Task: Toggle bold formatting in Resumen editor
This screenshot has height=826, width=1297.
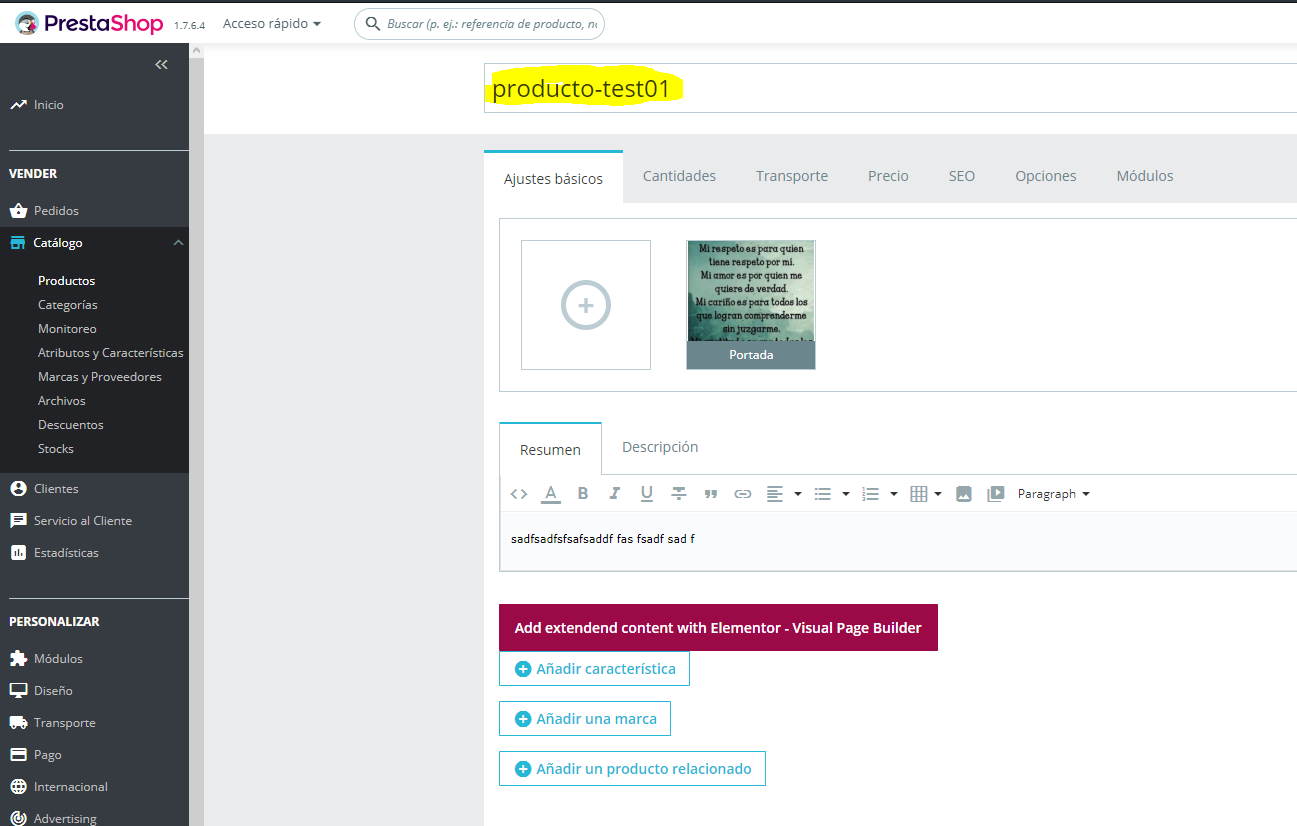Action: pyautogui.click(x=583, y=494)
